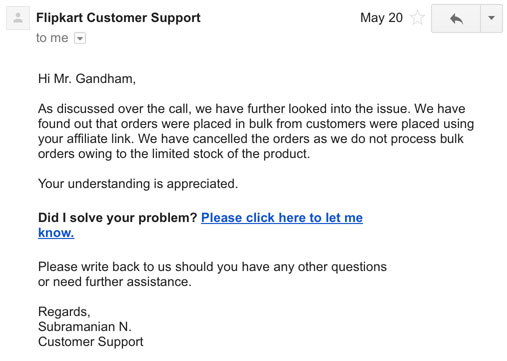Click the bold 'Did I solve your problem?' text
The image size is (507, 361).
click(118, 218)
